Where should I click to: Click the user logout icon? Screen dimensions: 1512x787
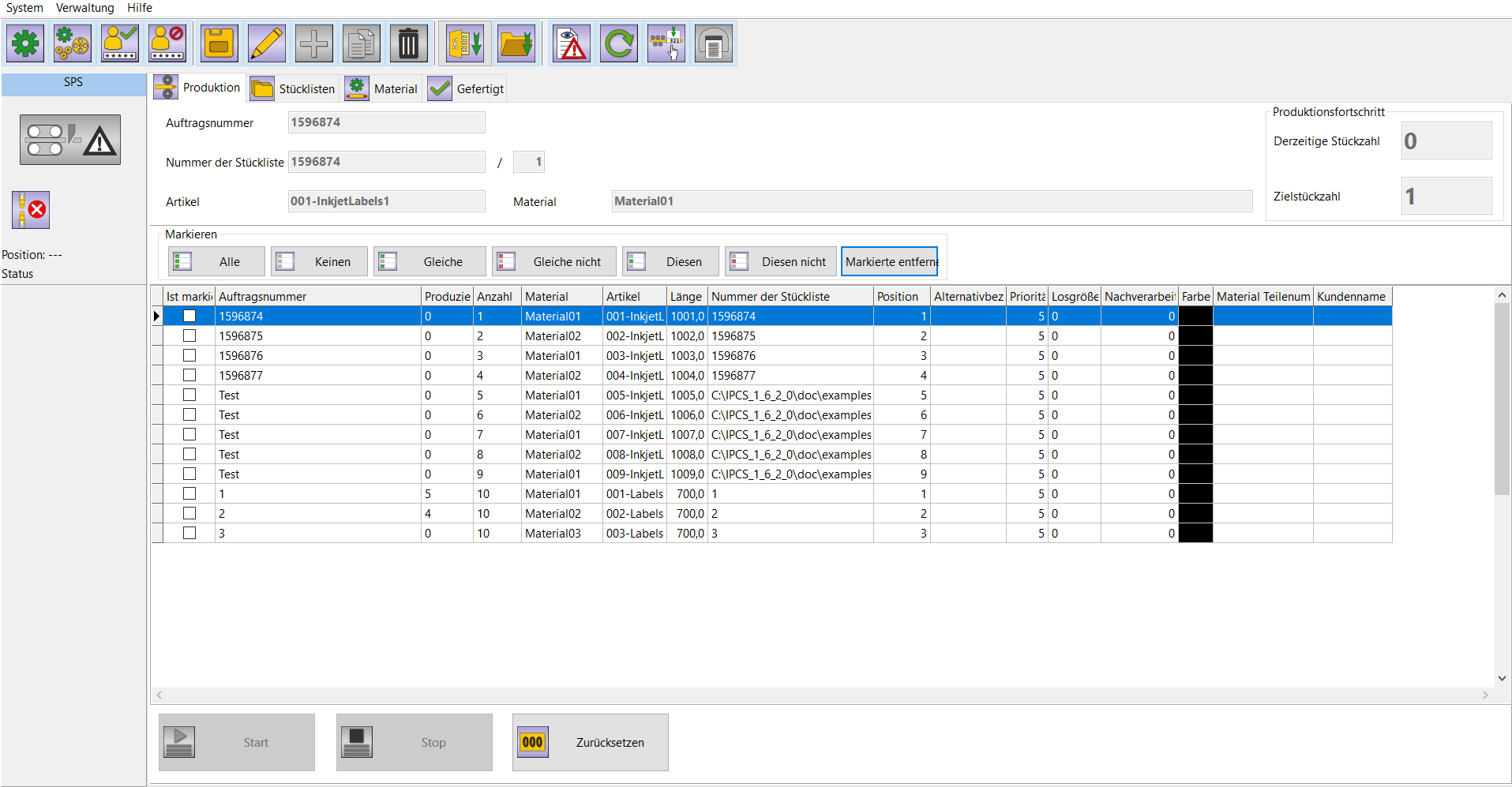[167, 43]
